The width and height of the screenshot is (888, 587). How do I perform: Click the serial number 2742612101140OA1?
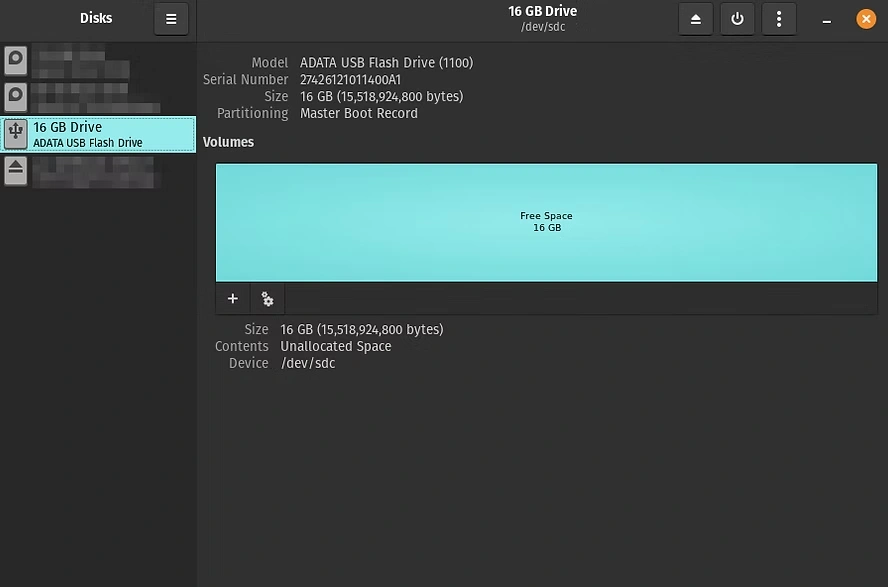click(x=350, y=80)
